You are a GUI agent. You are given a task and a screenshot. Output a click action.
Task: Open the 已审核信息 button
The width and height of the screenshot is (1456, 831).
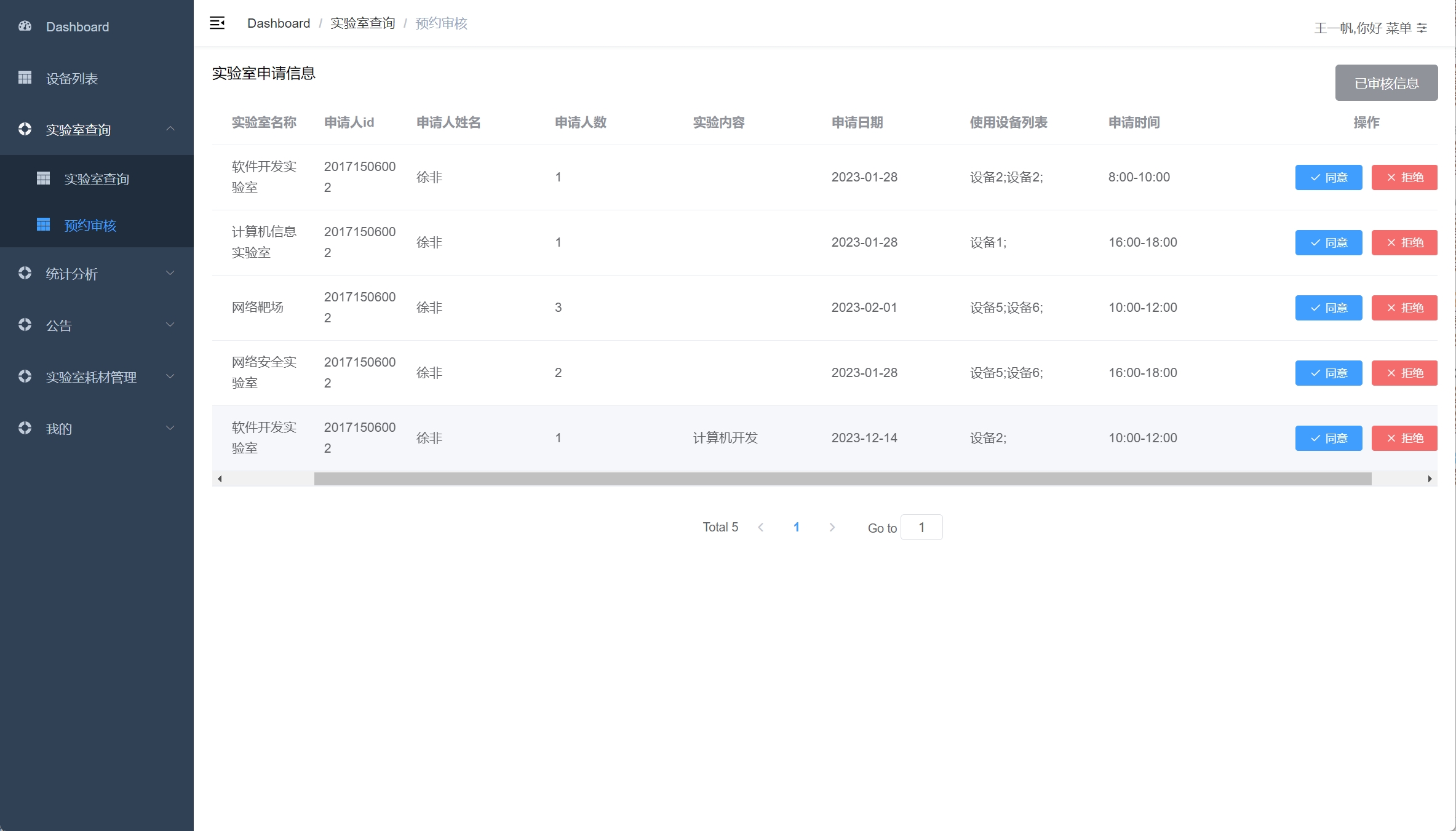1386,83
